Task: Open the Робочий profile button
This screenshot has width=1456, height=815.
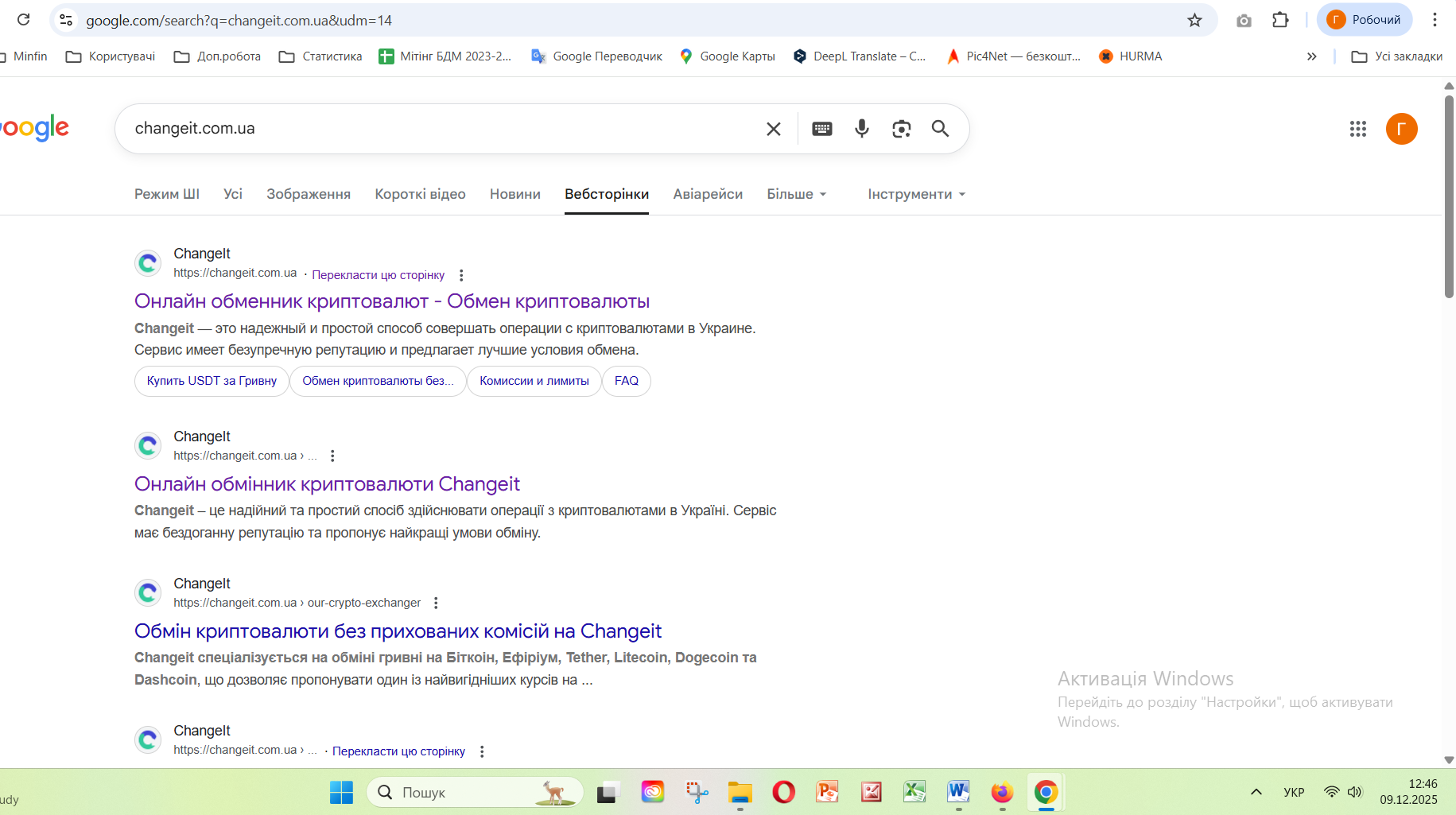Action: point(1365,20)
